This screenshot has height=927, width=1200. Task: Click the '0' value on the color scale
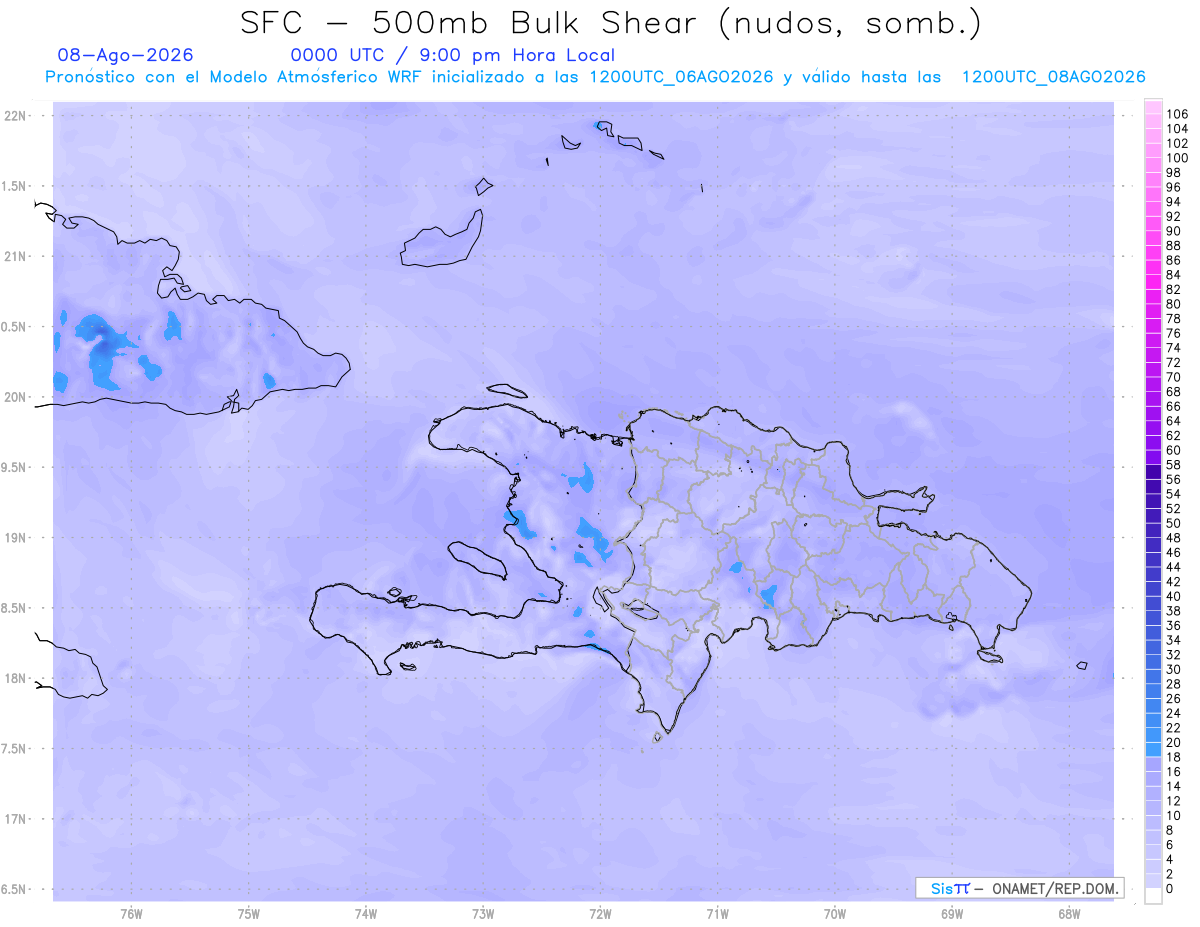(1170, 889)
